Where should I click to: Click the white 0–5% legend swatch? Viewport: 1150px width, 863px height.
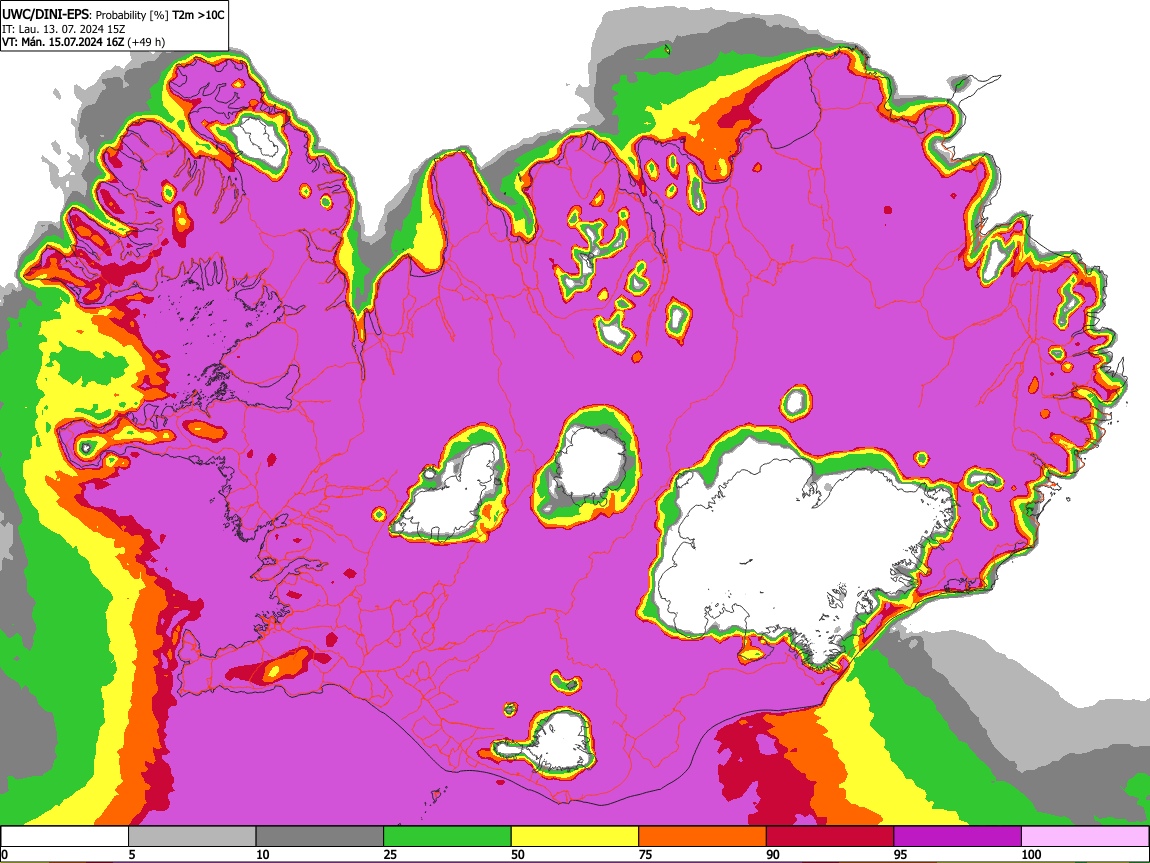65,836
